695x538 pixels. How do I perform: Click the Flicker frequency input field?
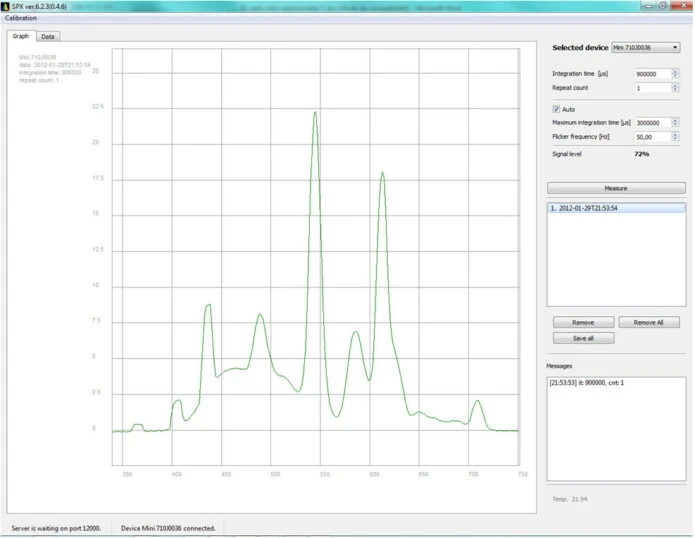653,136
